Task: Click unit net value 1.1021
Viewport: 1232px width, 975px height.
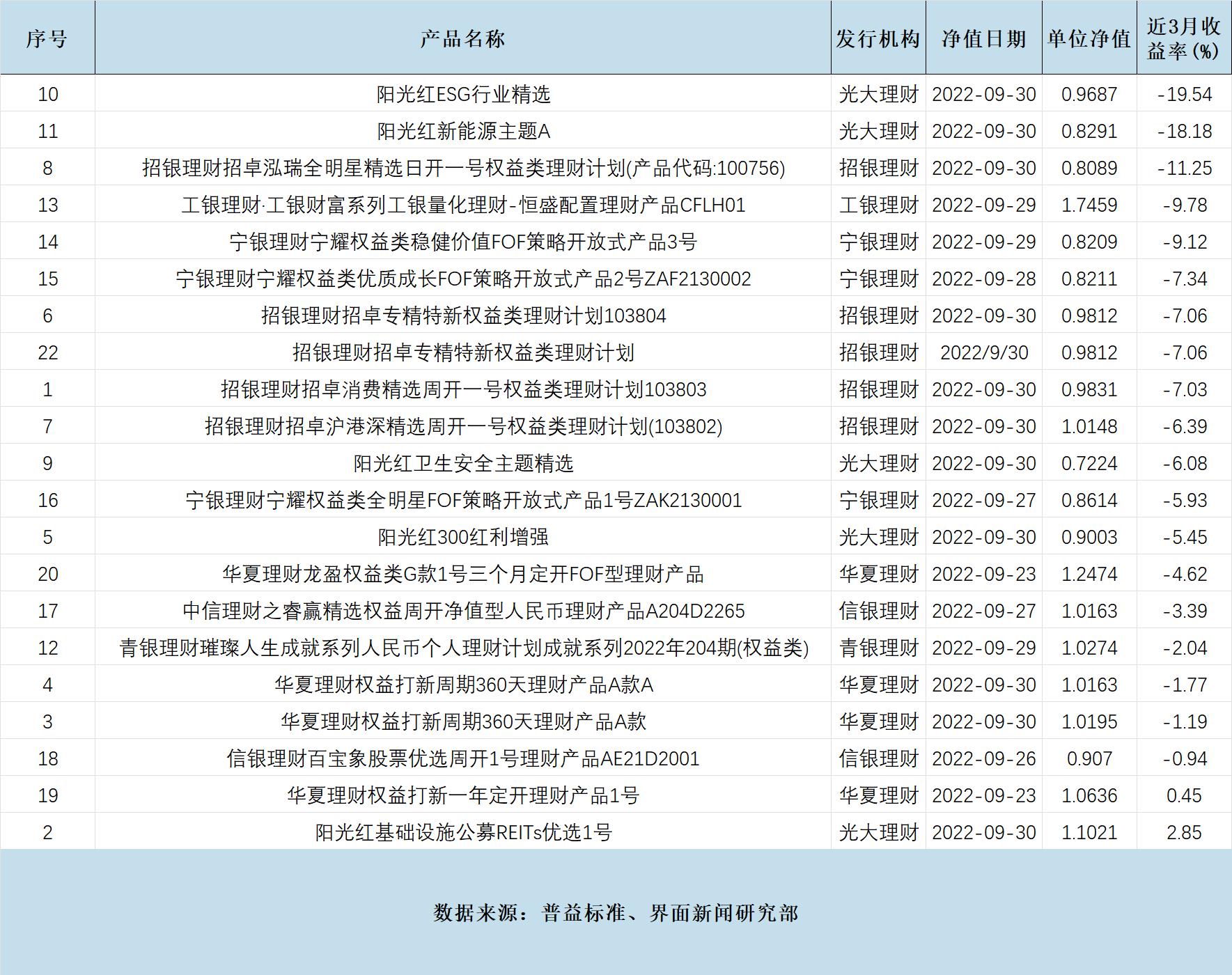Action: point(1089,832)
